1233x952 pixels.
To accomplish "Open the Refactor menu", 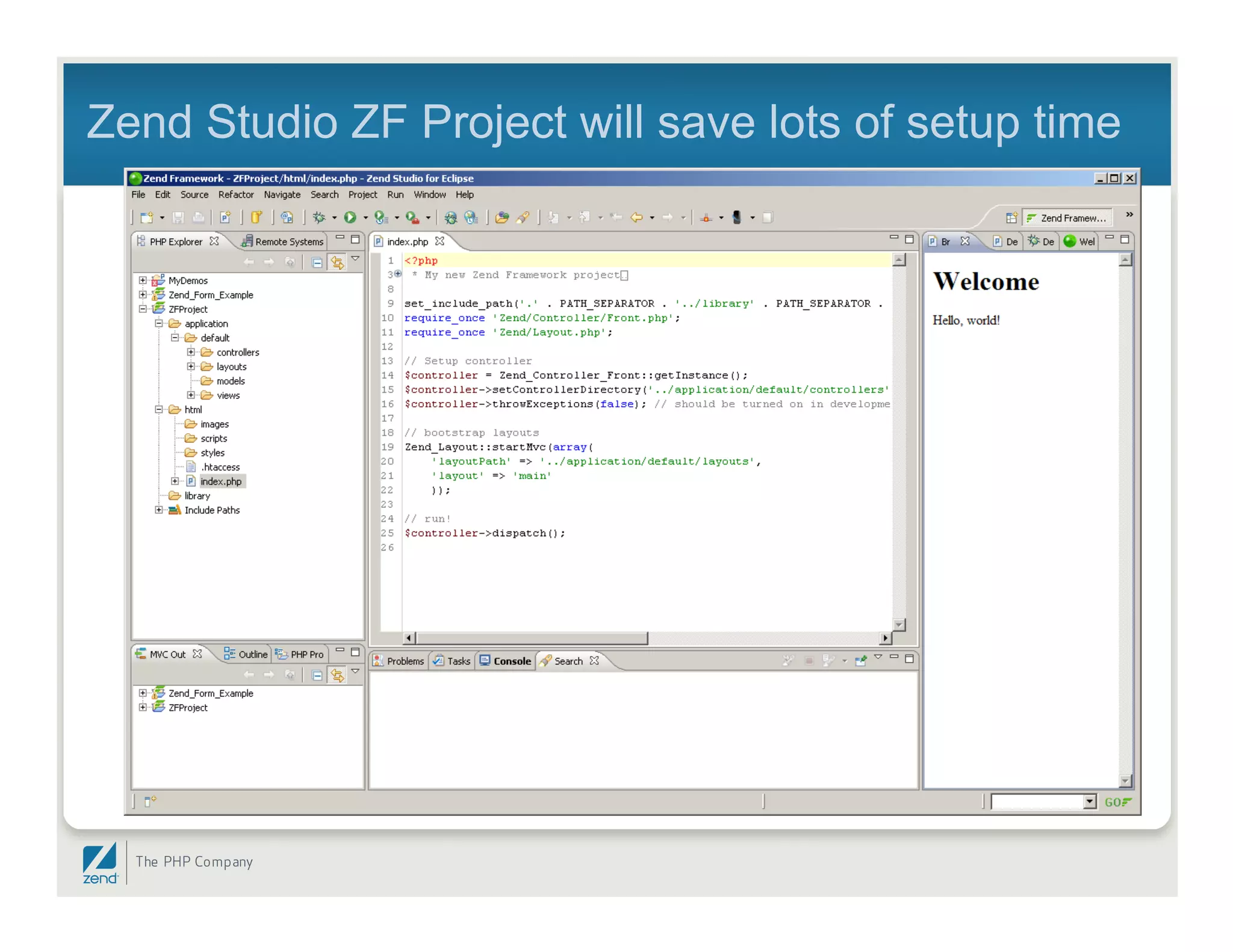I will tap(236, 194).
